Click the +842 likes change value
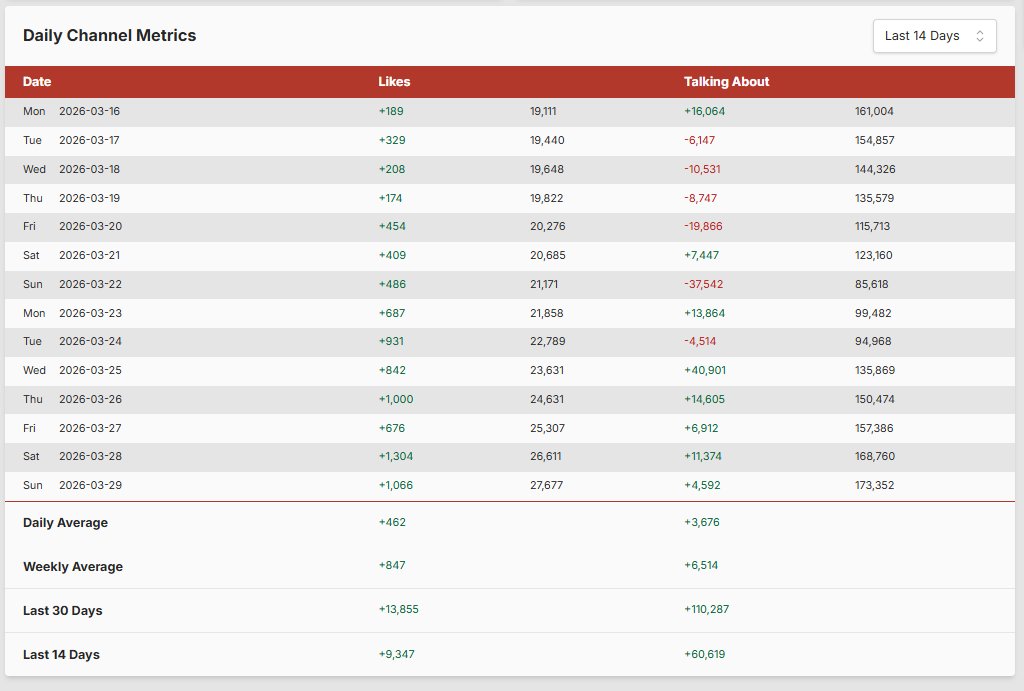 tap(392, 370)
